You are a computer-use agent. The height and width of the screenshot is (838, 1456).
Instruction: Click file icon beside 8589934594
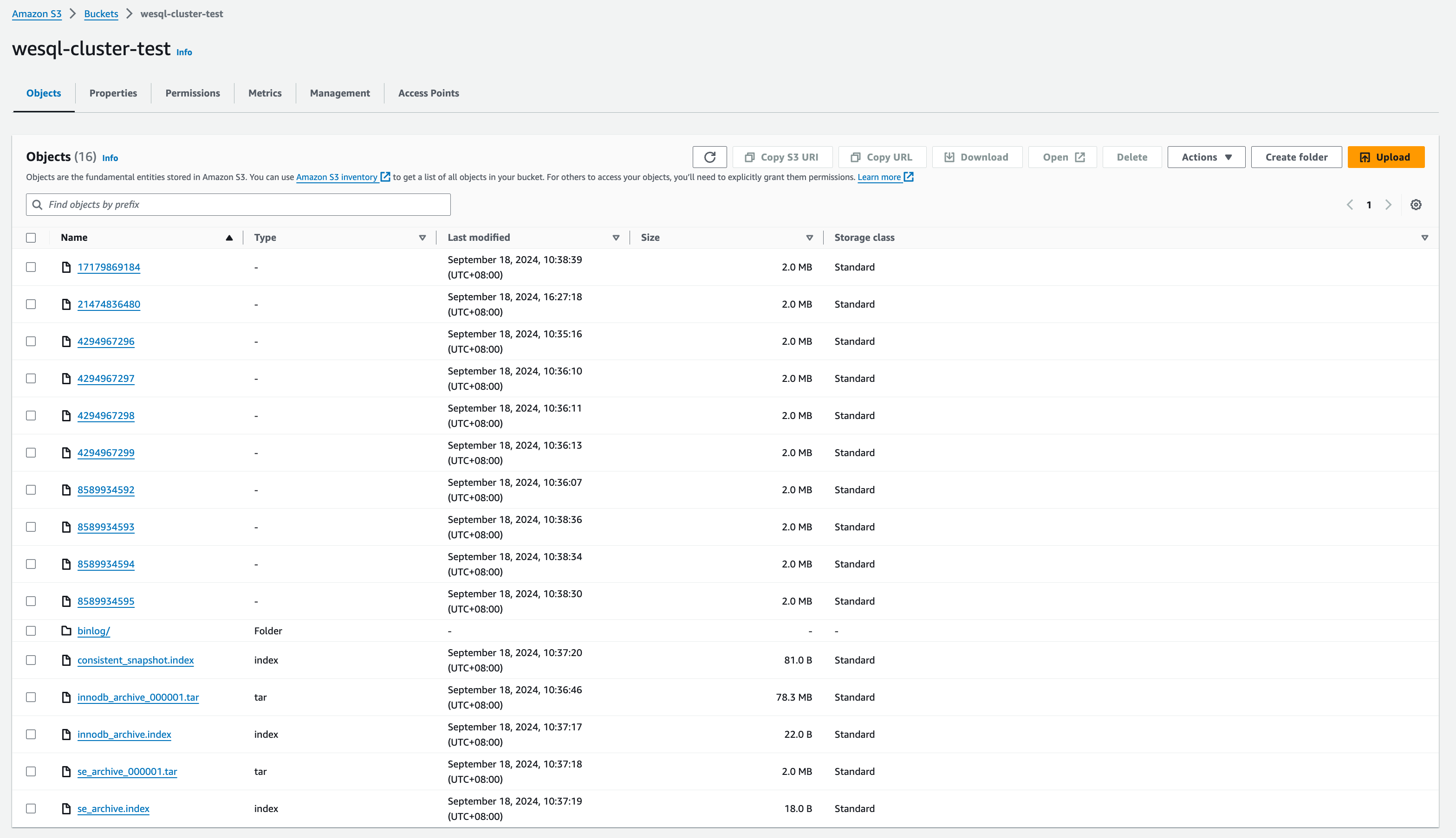pyautogui.click(x=66, y=564)
